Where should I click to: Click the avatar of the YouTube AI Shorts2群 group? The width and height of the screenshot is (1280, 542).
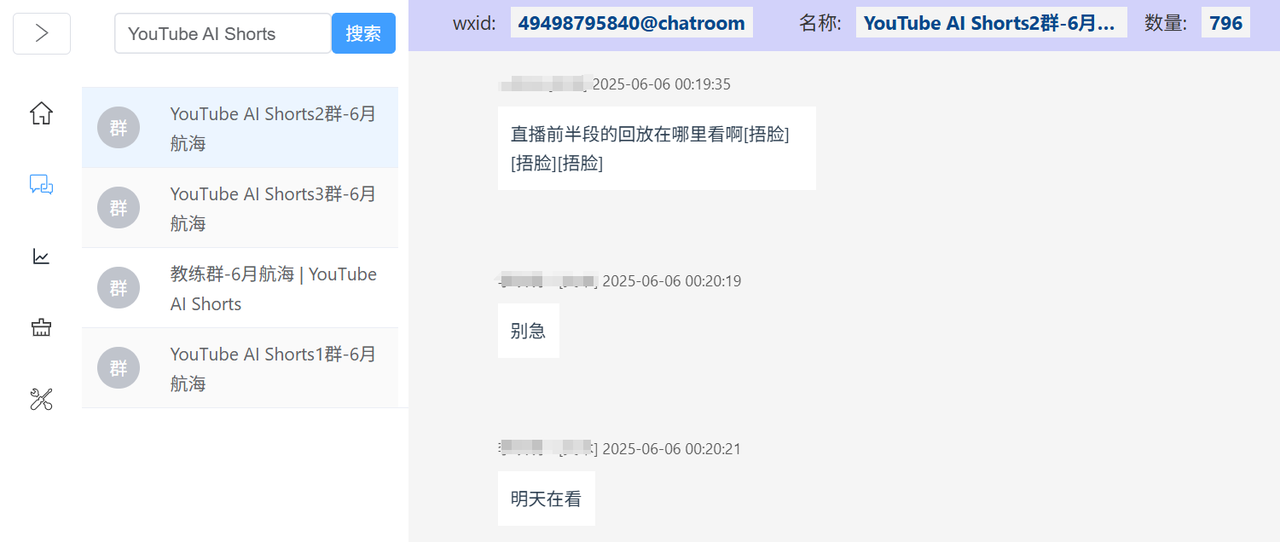click(x=119, y=128)
